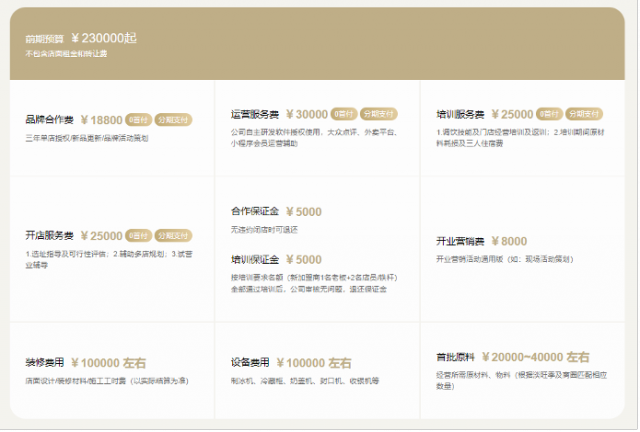The height and width of the screenshot is (432, 640).
Task: Click the 开业营销费 ¥8000 item
Action: (x=481, y=241)
